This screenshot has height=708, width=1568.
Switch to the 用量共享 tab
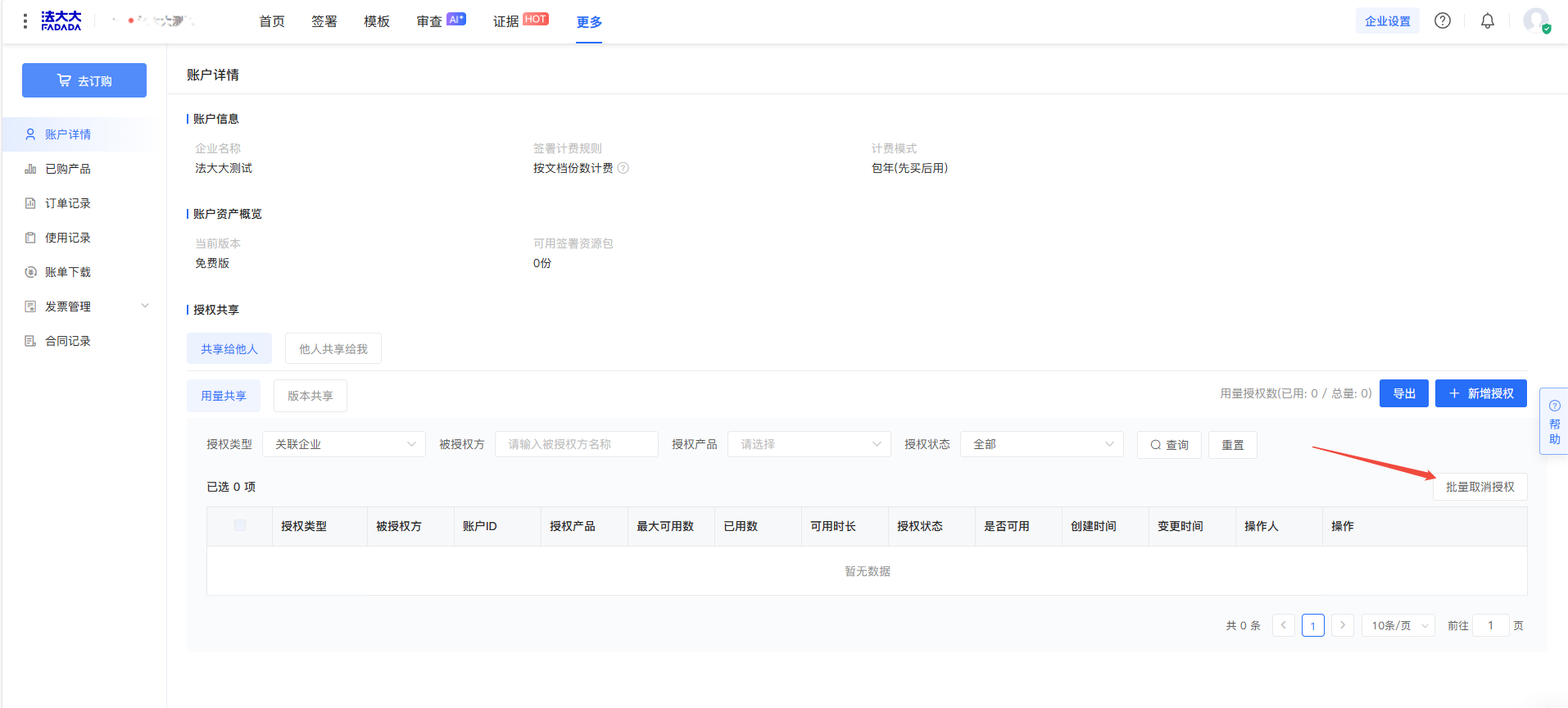pos(224,396)
